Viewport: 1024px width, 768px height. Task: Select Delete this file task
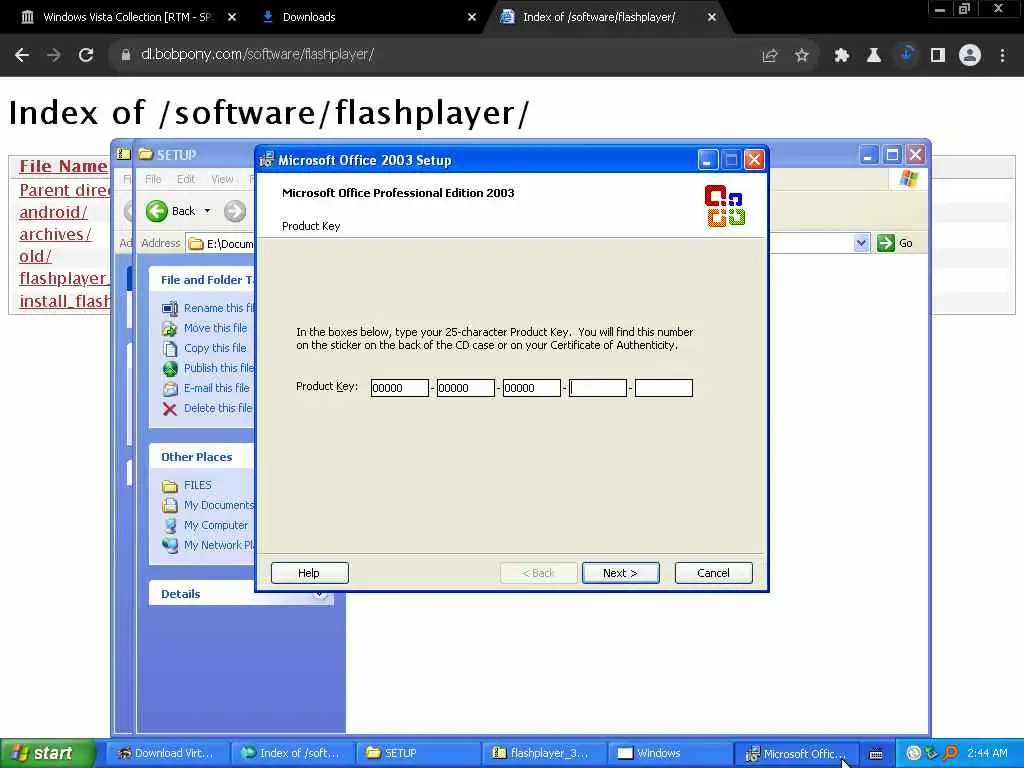218,408
